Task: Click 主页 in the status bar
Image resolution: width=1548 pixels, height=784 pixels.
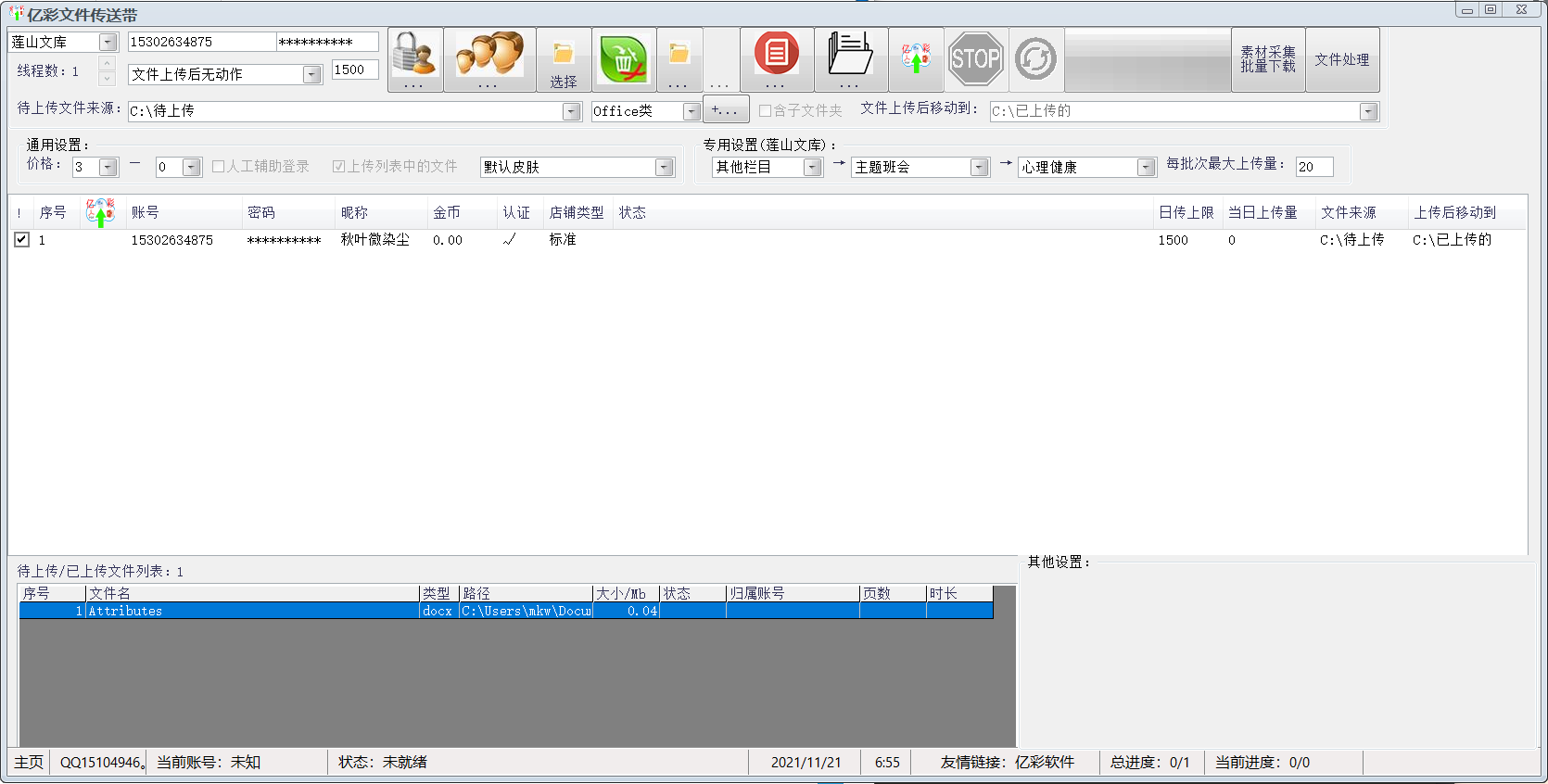Action: (29, 762)
